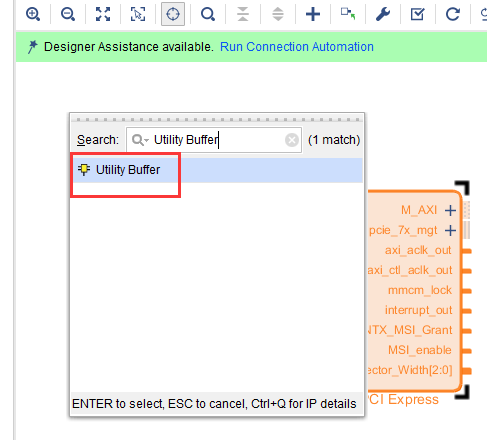
Task: Activate the Select Area tool
Action: pyautogui.click(x=138, y=14)
